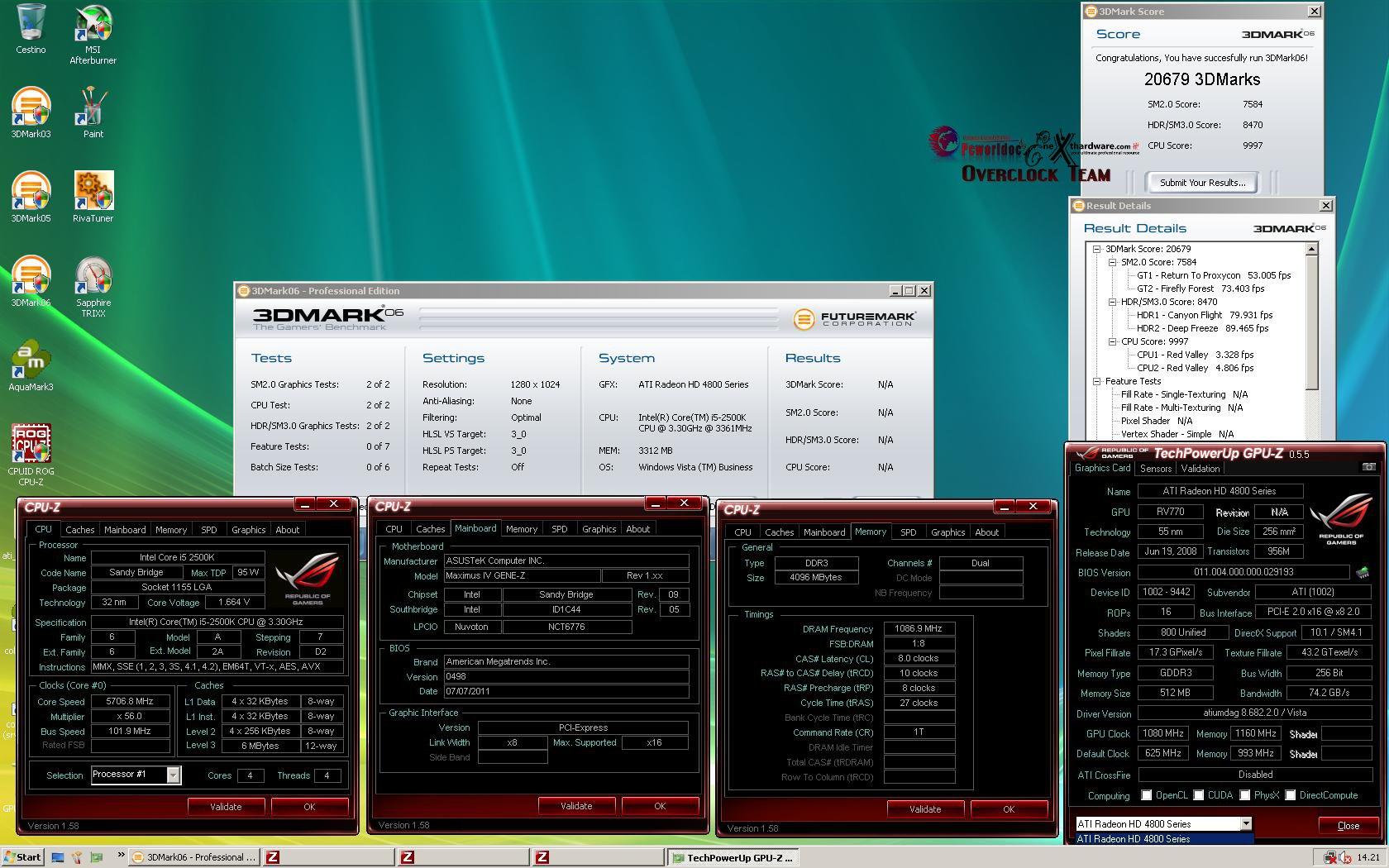Click the Result Details scrollbar up arrow
Image resolution: width=1389 pixels, height=868 pixels.
(1311, 249)
